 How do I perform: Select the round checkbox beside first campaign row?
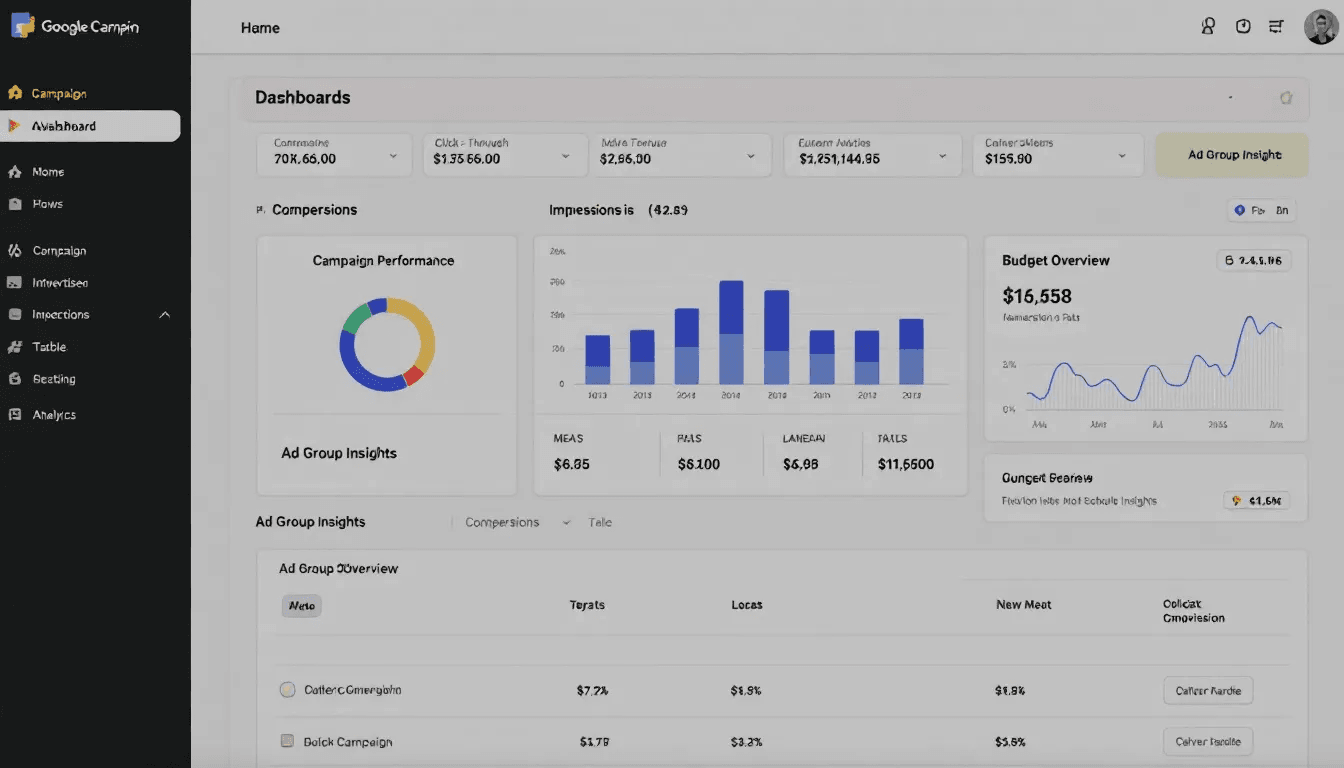click(x=287, y=690)
